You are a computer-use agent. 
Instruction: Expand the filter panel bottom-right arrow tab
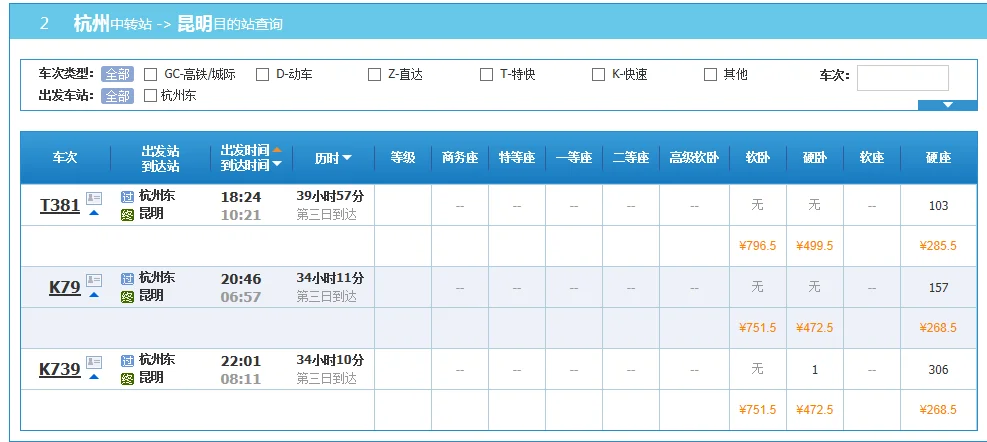(x=948, y=105)
